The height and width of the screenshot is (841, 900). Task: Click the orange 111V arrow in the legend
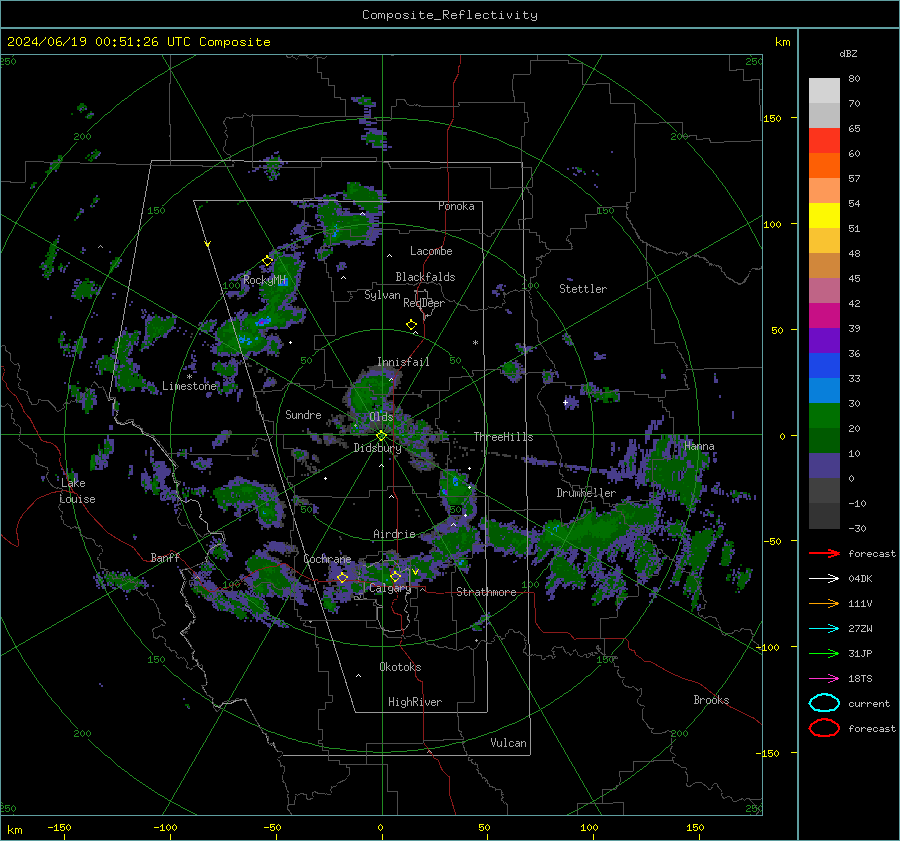pyautogui.click(x=824, y=603)
